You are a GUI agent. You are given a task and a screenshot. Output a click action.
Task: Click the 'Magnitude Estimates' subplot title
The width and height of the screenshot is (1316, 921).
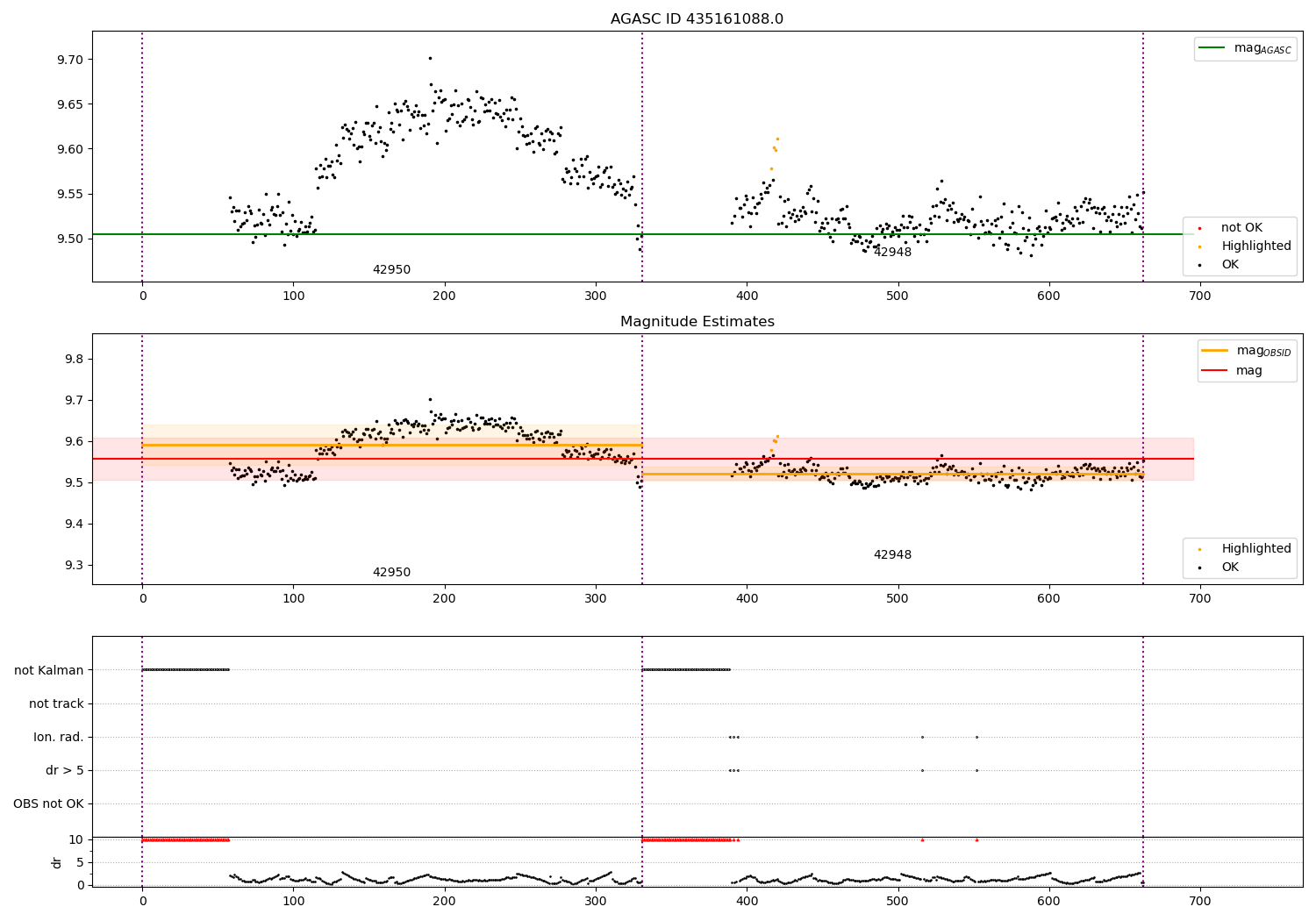click(x=697, y=322)
